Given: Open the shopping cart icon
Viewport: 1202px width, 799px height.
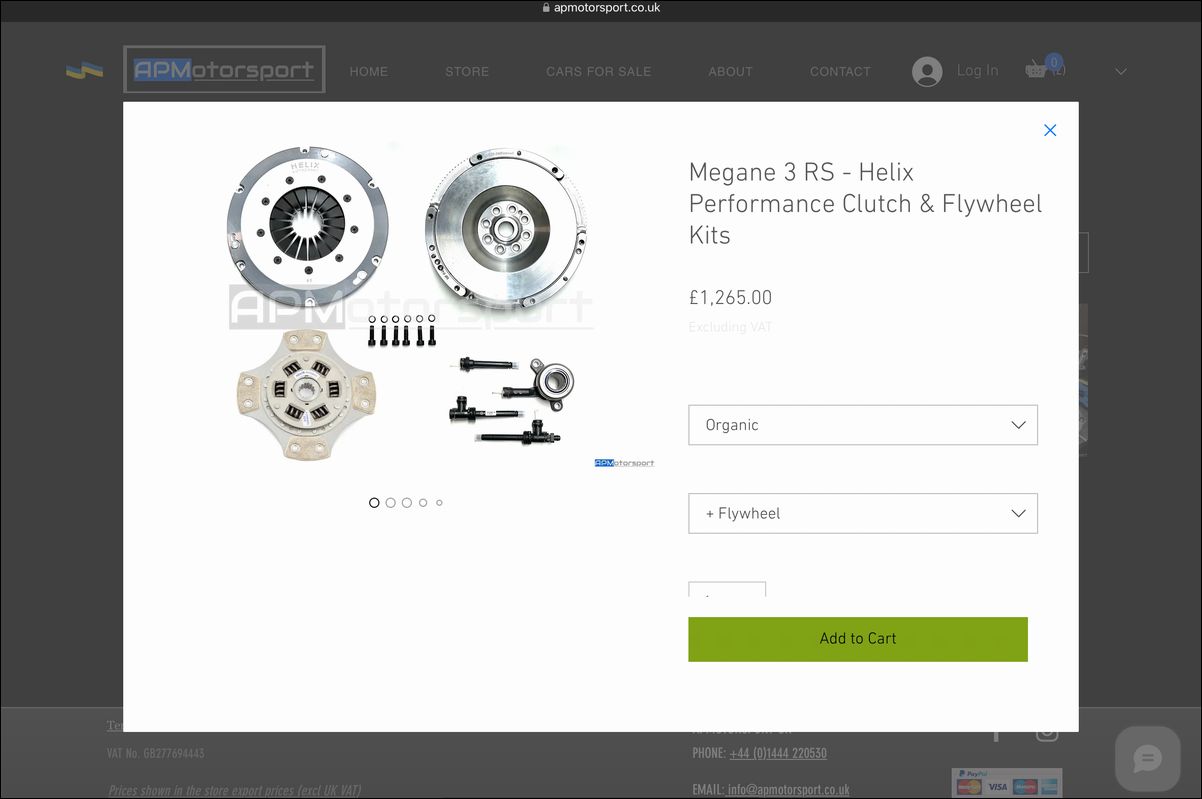Looking at the screenshot, I should coord(1045,68).
